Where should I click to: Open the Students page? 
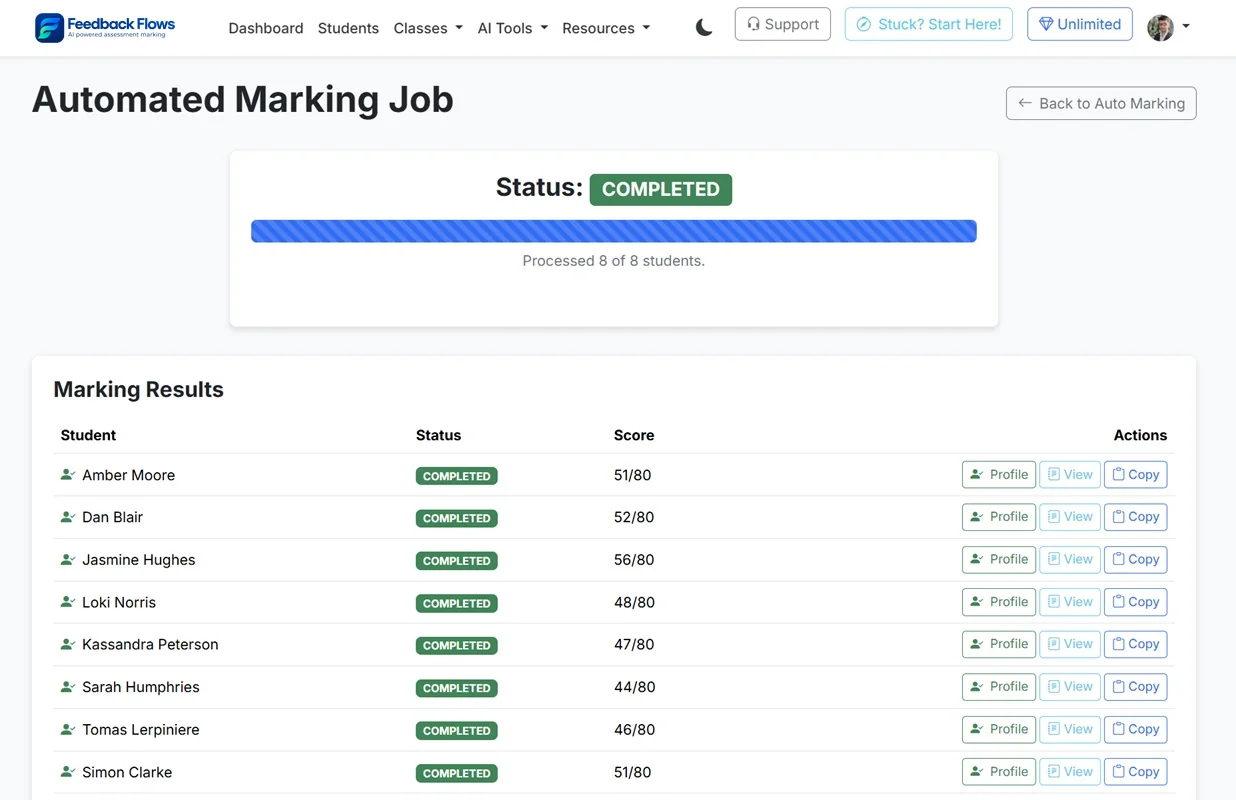click(348, 28)
